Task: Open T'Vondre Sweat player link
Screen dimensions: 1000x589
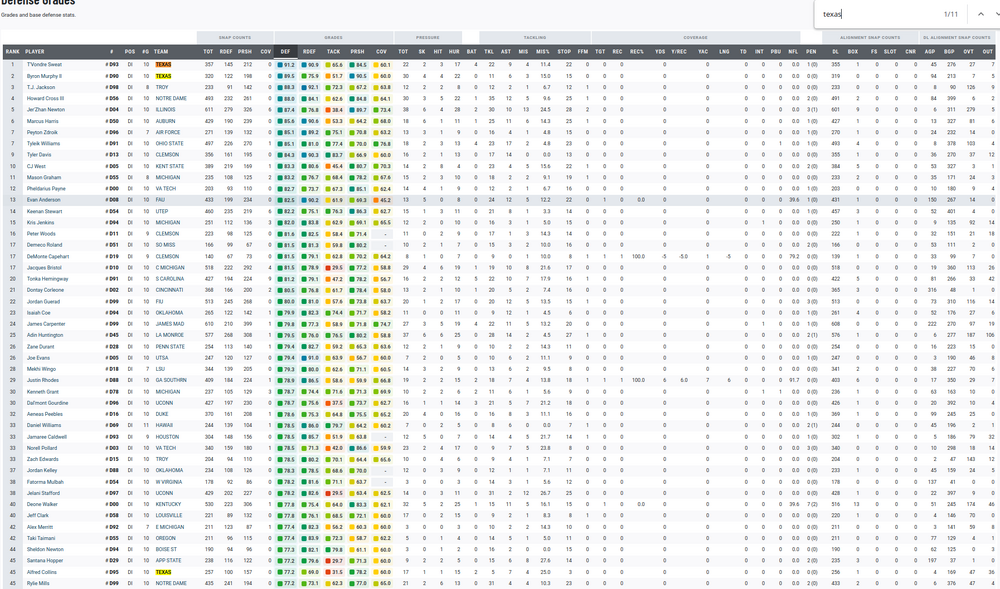Action: pos(44,64)
